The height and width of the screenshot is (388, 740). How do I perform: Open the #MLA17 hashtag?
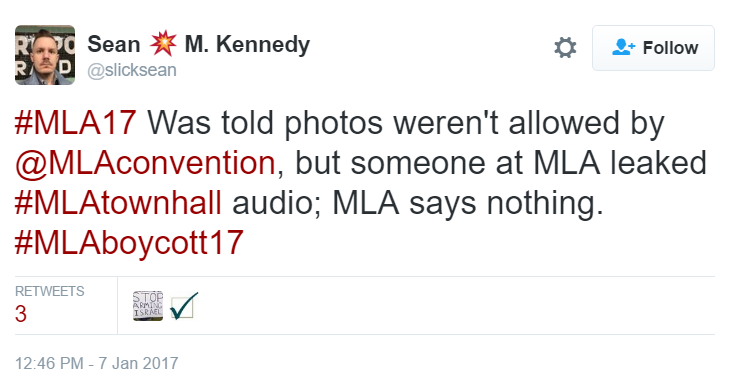[x=76, y=123]
